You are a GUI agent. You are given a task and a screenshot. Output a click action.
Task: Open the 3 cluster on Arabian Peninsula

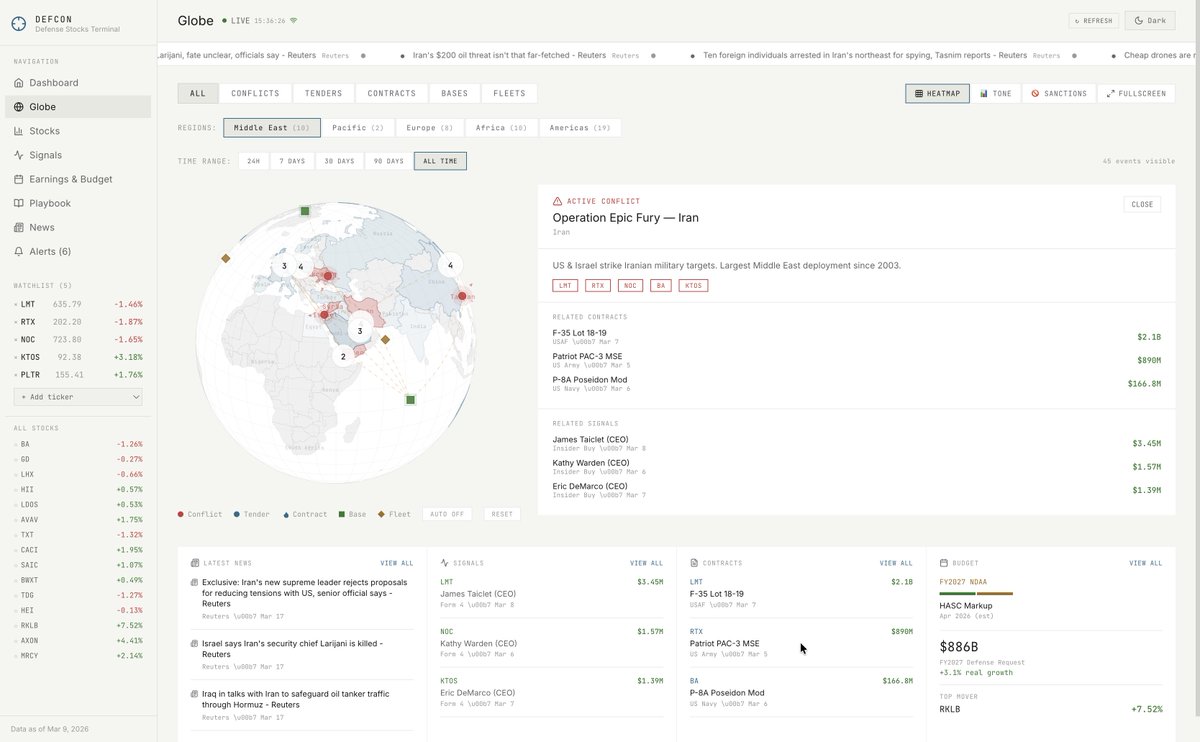[x=360, y=330]
